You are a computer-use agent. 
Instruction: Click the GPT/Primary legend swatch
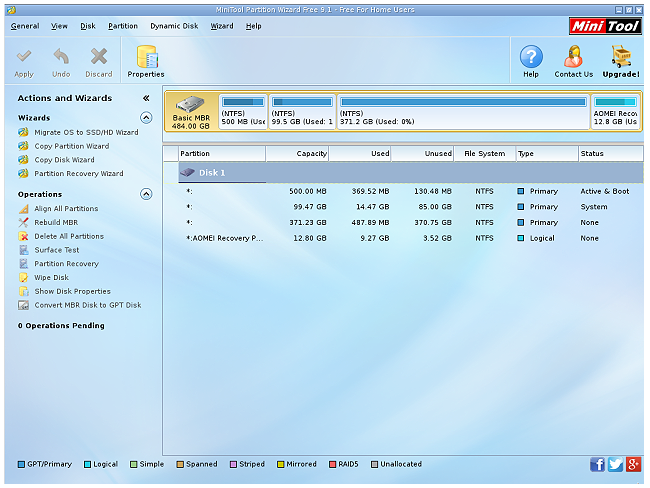21,464
